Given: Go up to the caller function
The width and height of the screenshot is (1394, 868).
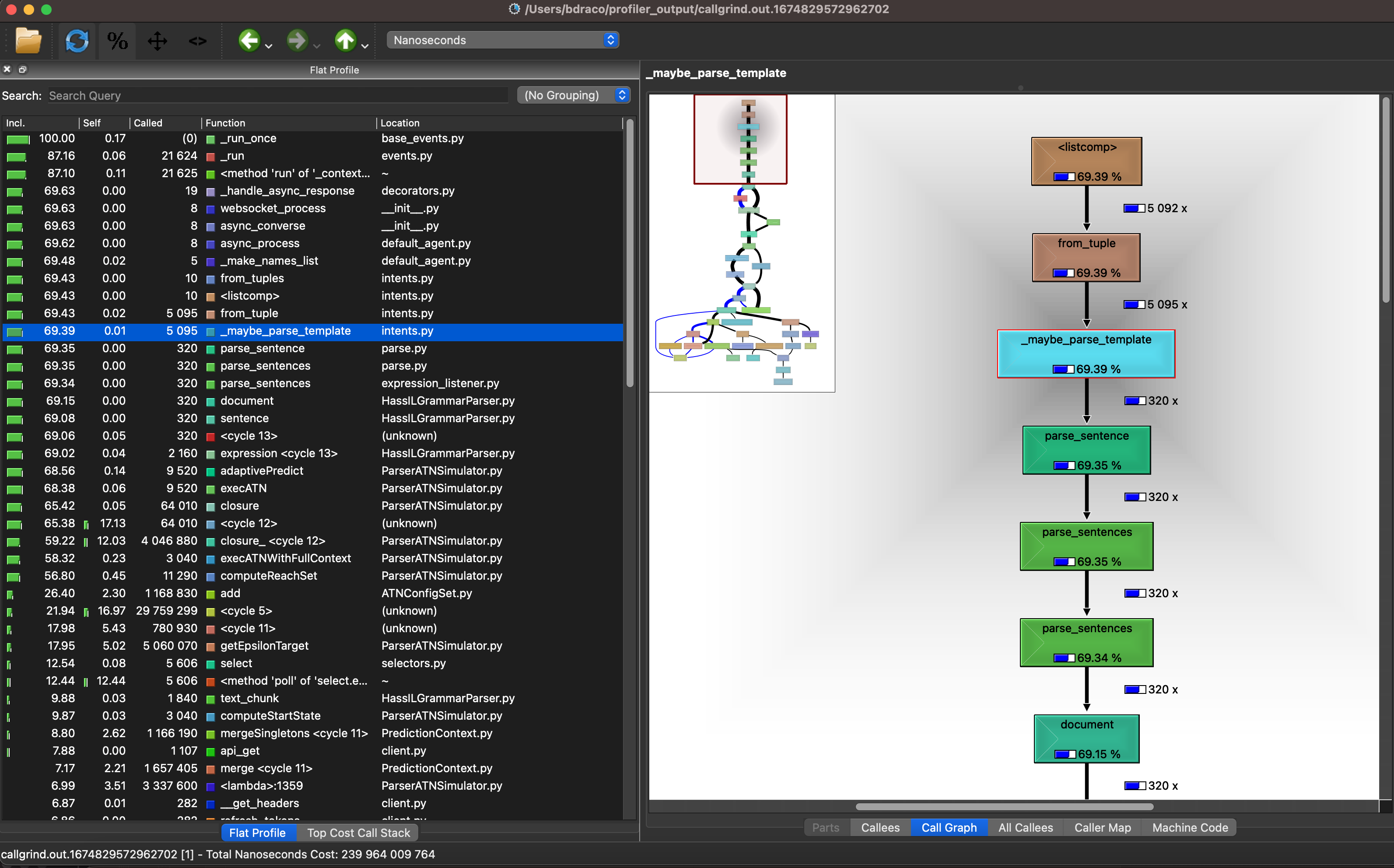Looking at the screenshot, I should click(x=345, y=41).
